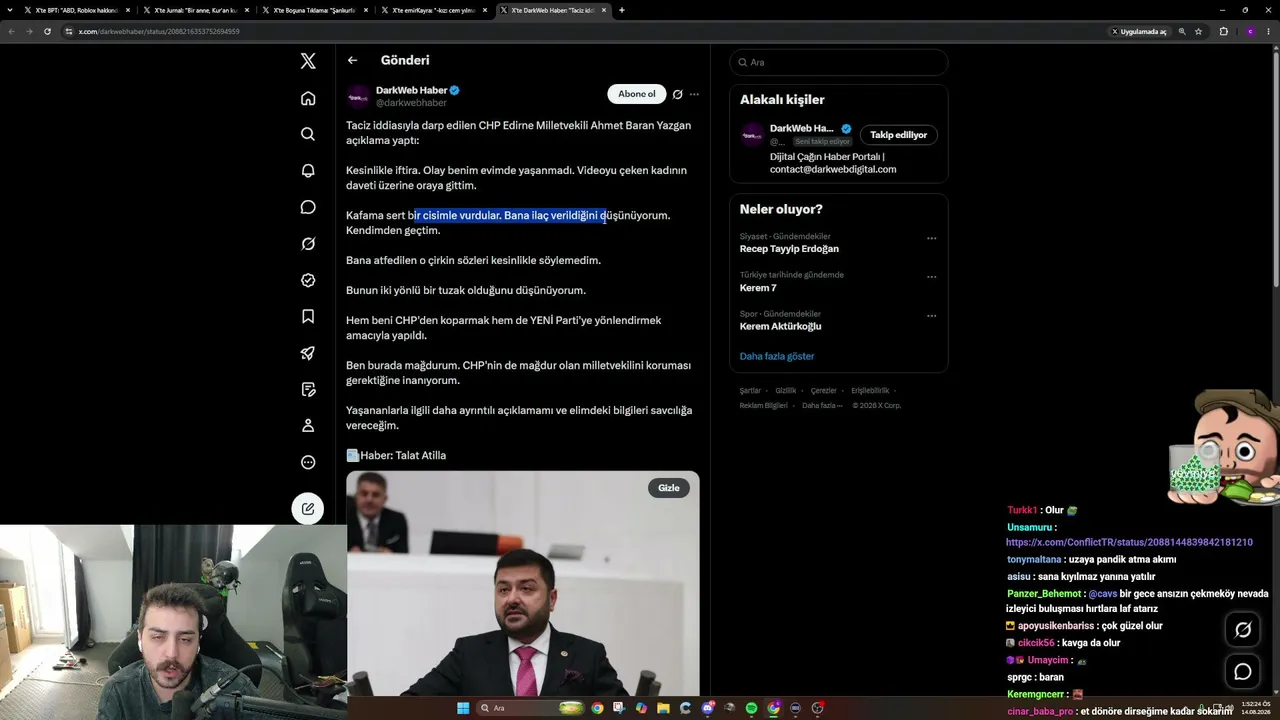Switch to the "X'te Jurnal" browser tab

pyautogui.click(x=197, y=10)
